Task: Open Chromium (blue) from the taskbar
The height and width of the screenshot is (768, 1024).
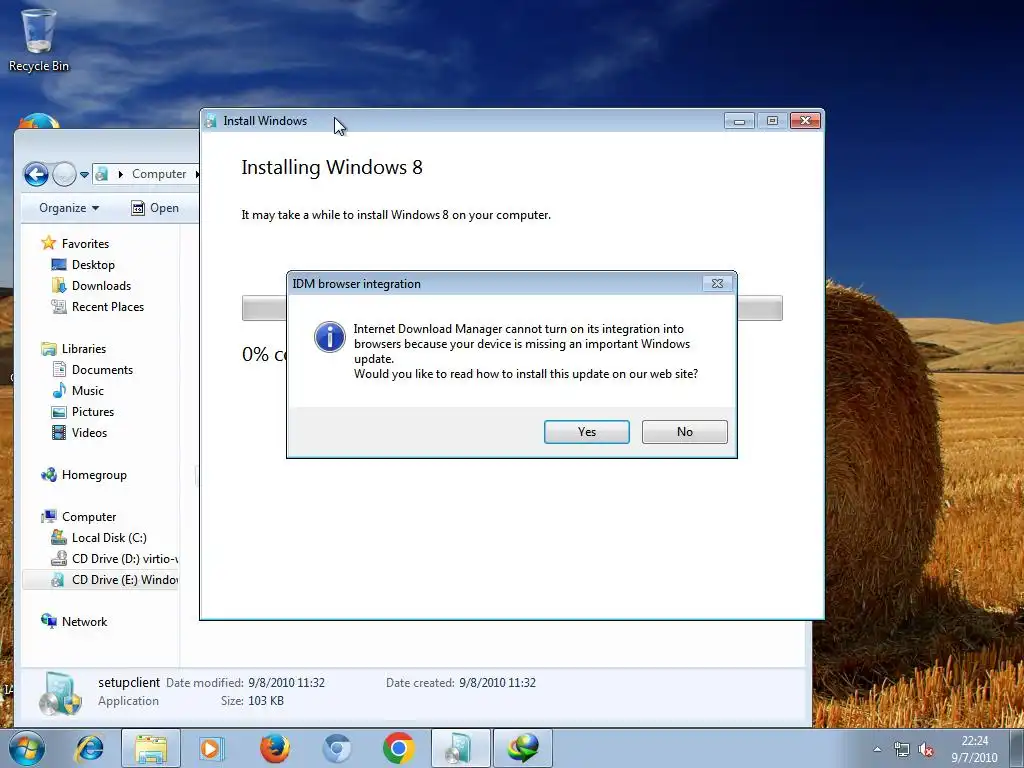Action: 336,748
